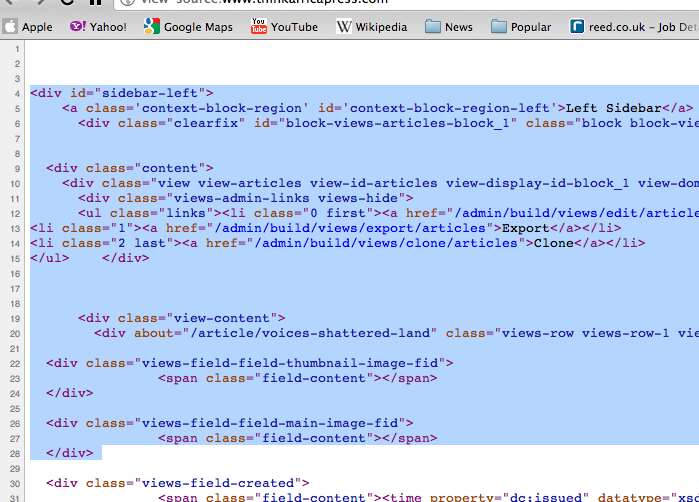Open the Wikipedia bookmark

coord(372,27)
